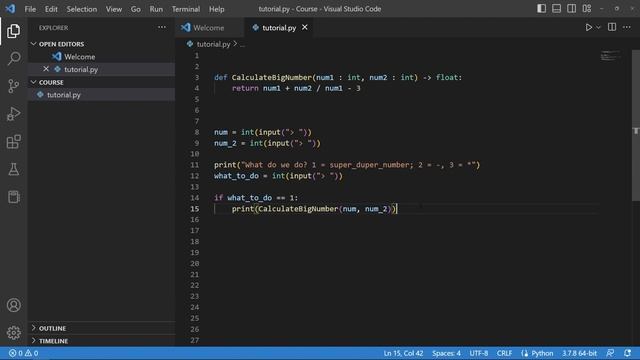Open the Testing flask view
The height and width of the screenshot is (360, 640).
click(13, 169)
